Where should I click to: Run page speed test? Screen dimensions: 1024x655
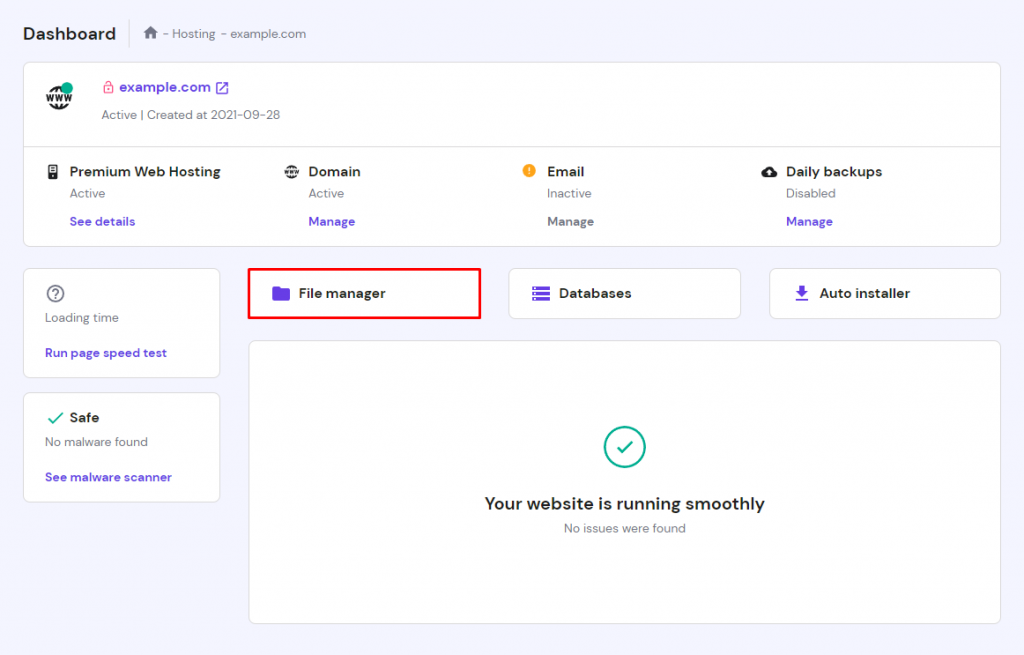107,352
